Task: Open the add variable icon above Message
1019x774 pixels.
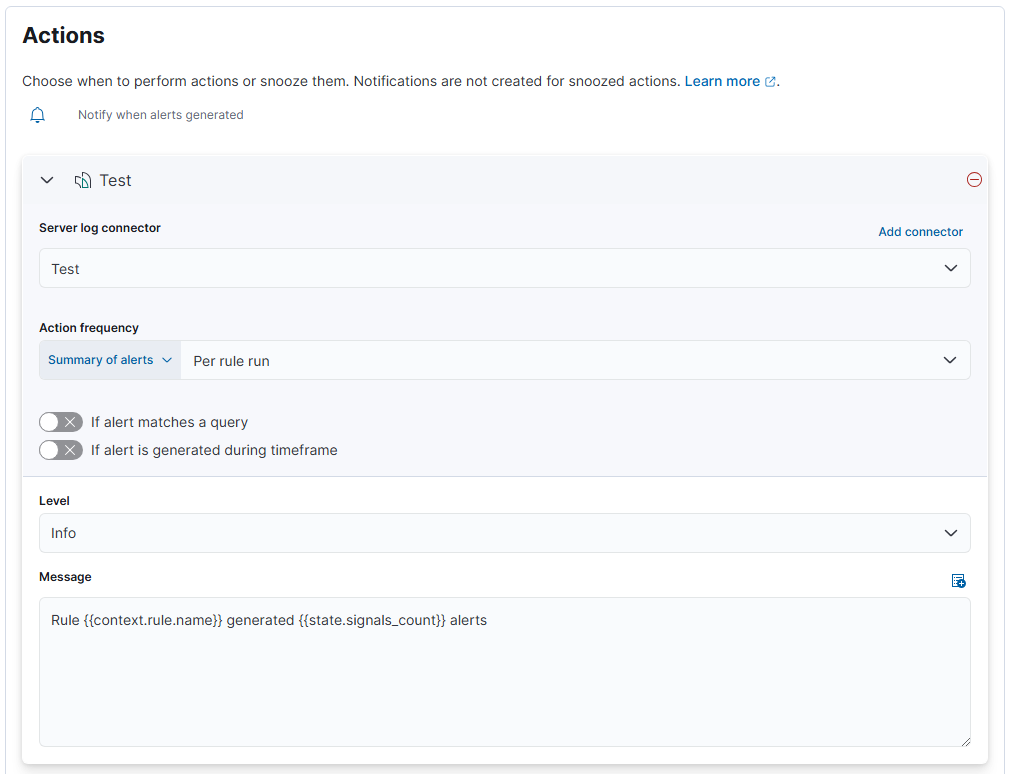Action: click(x=958, y=581)
